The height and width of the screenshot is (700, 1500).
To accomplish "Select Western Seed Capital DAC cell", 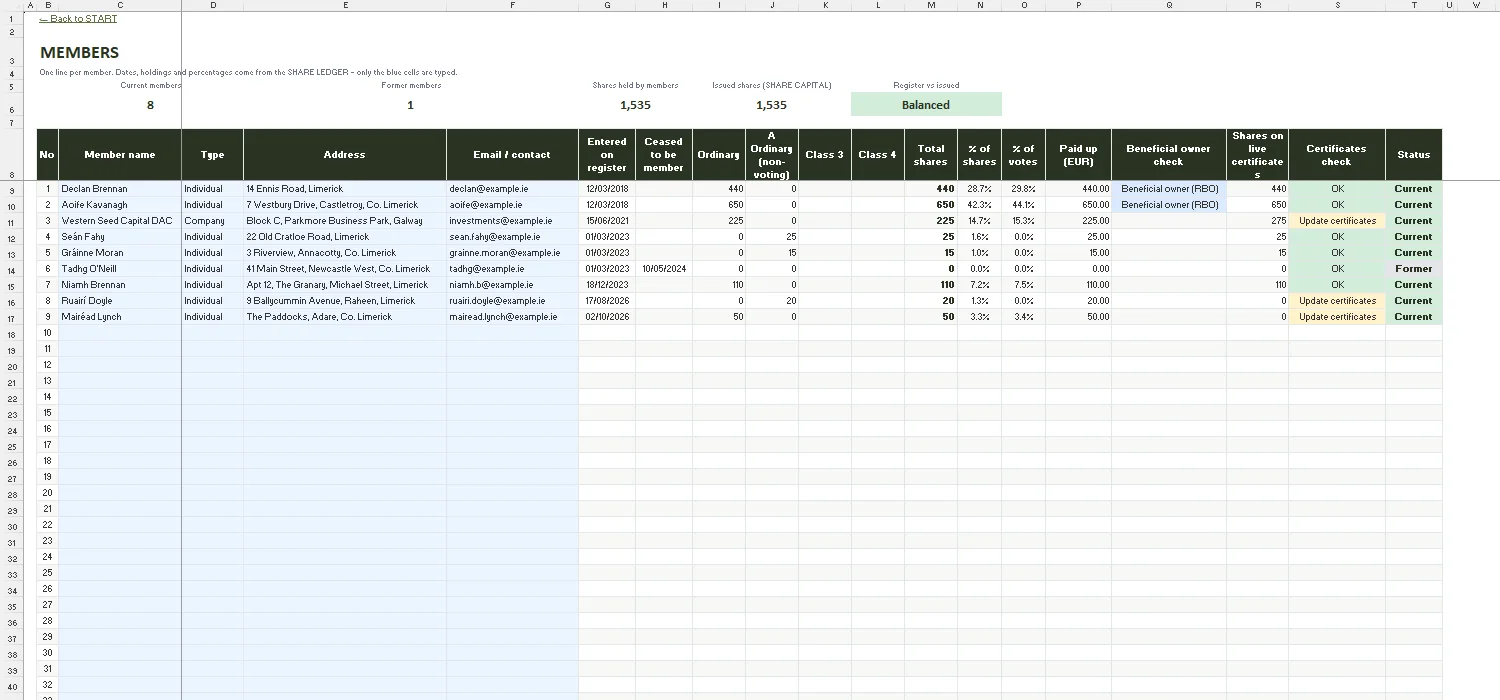I will pyautogui.click(x=120, y=221).
